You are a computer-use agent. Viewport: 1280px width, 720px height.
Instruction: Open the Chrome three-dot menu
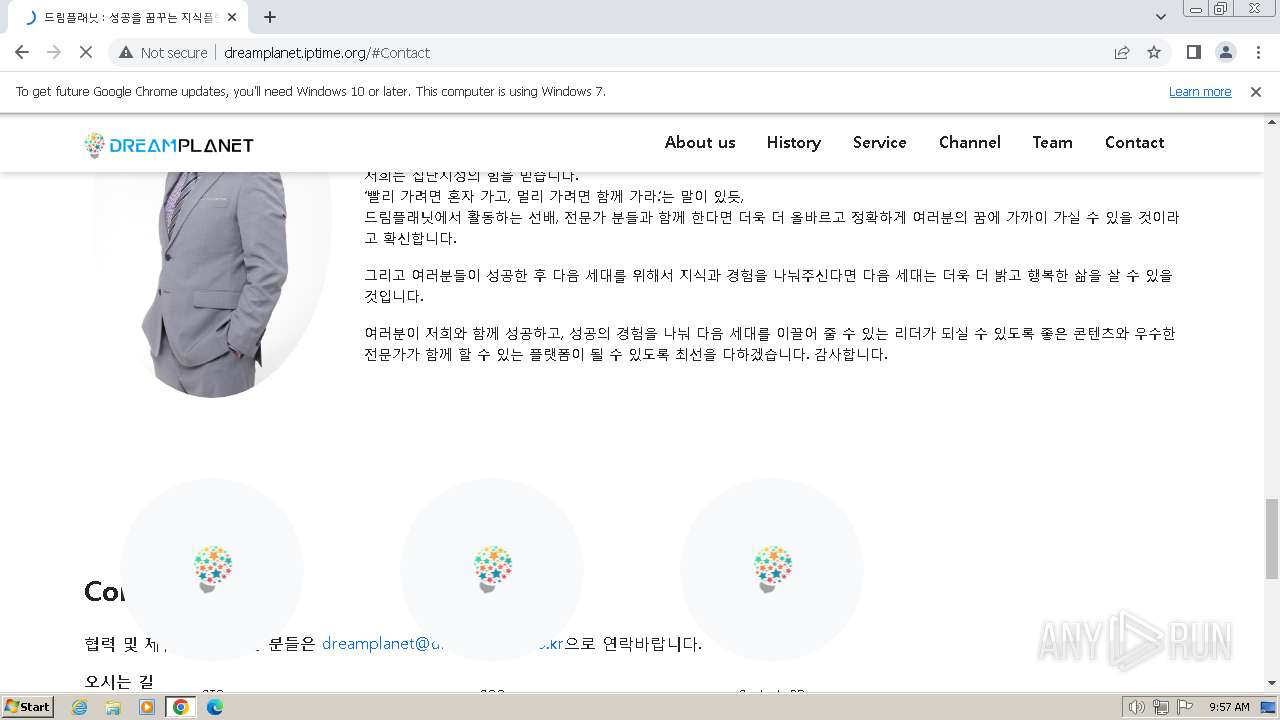(x=1258, y=52)
